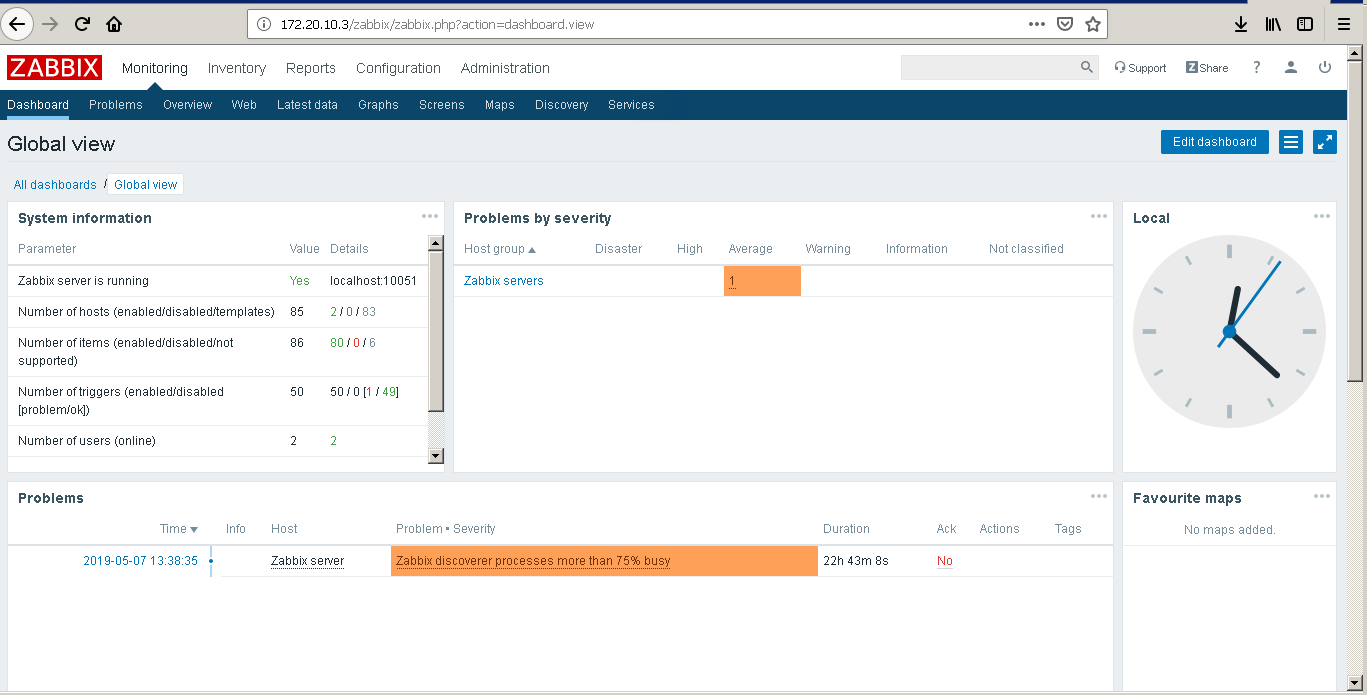Click the site information icon in URL bar
This screenshot has width=1367, height=695.
[x=264, y=24]
